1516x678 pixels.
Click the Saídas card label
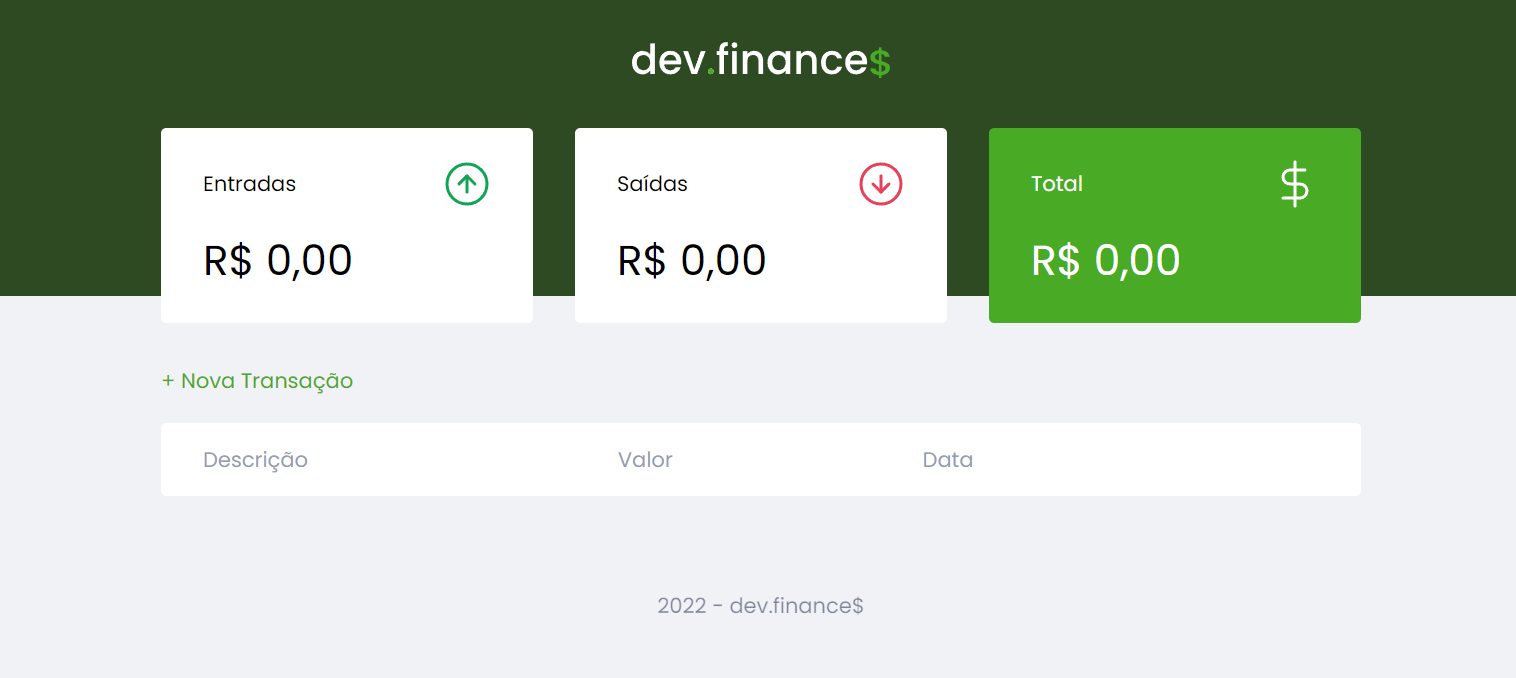pos(652,184)
